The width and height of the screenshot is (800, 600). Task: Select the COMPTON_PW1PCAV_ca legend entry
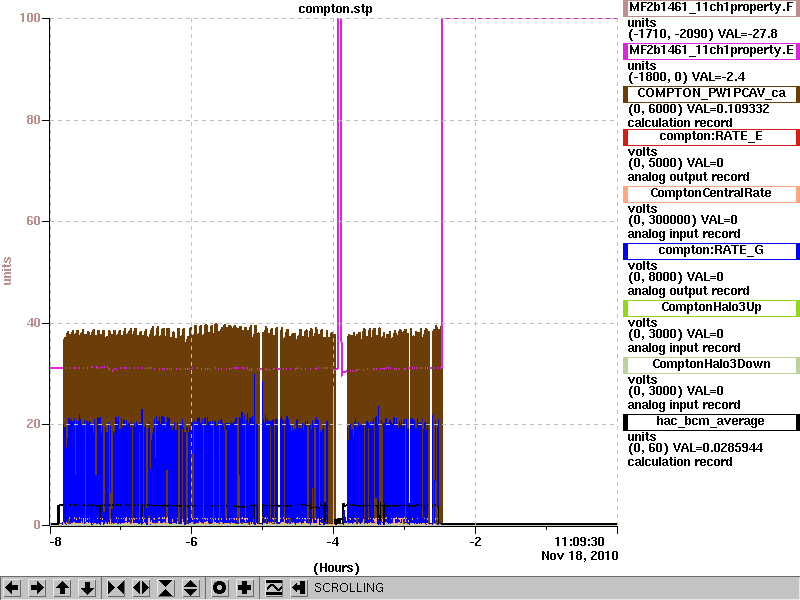pos(711,93)
